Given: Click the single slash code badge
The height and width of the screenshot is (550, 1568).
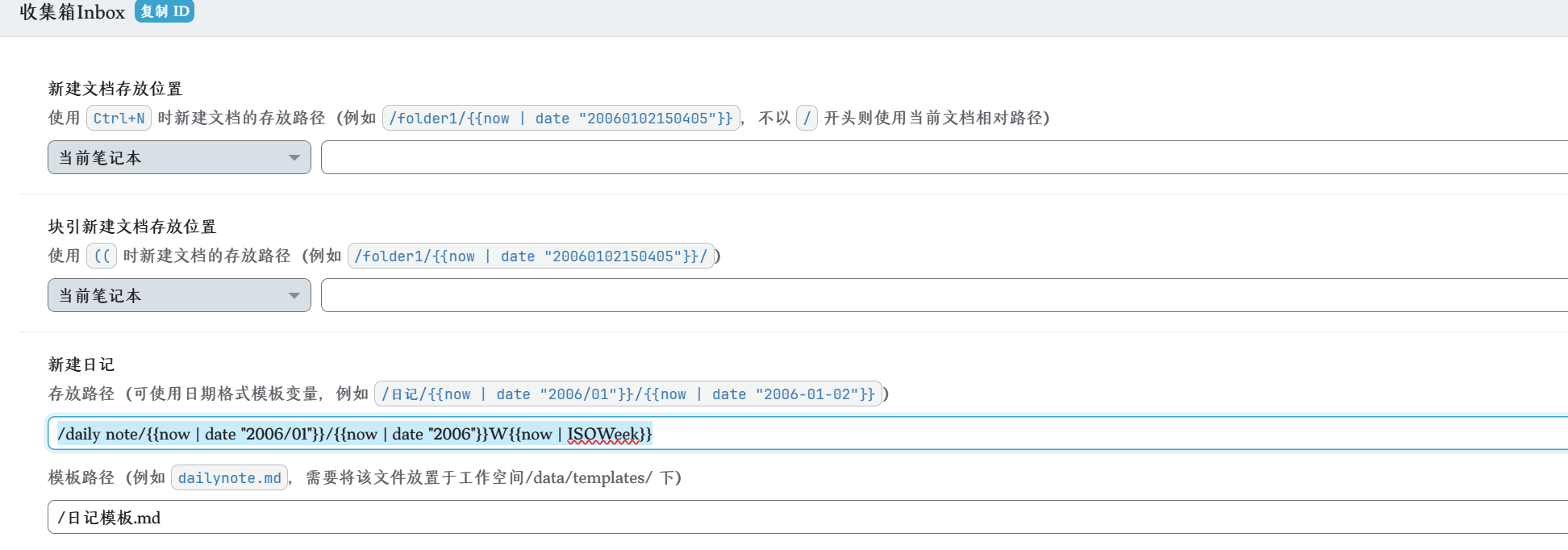Looking at the screenshot, I should point(807,119).
